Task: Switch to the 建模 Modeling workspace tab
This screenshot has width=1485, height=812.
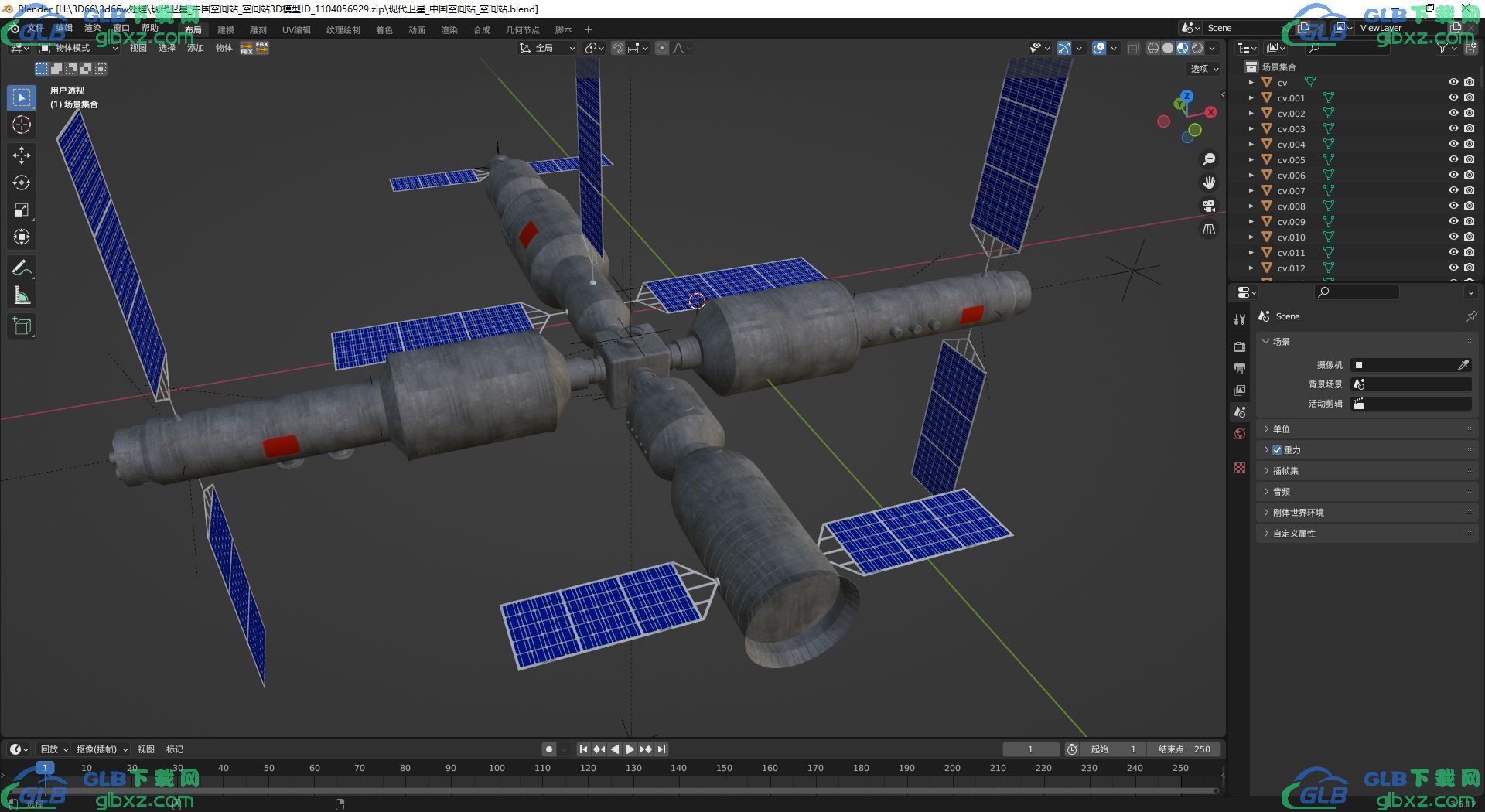Action: 226,30
